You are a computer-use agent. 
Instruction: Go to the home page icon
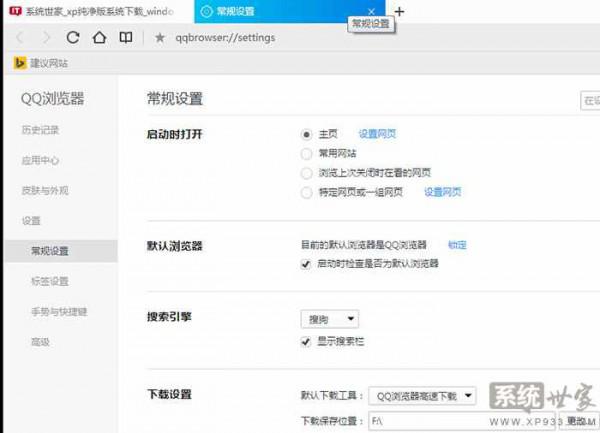99,37
